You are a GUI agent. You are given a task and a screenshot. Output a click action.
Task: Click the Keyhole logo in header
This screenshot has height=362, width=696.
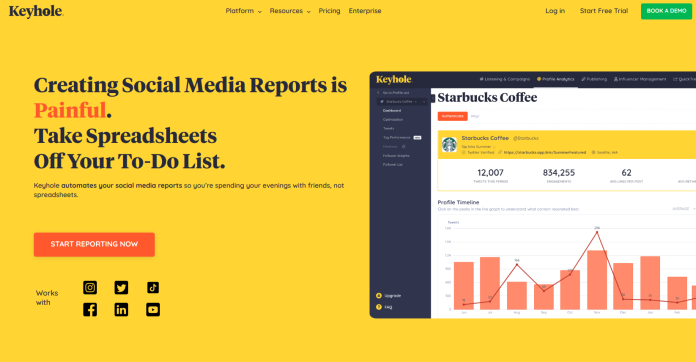coord(36,11)
